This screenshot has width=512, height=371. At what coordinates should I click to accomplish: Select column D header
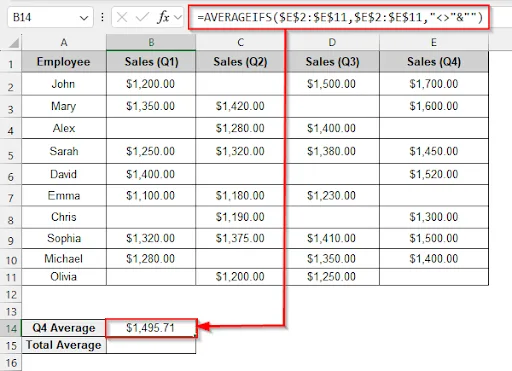[332, 42]
